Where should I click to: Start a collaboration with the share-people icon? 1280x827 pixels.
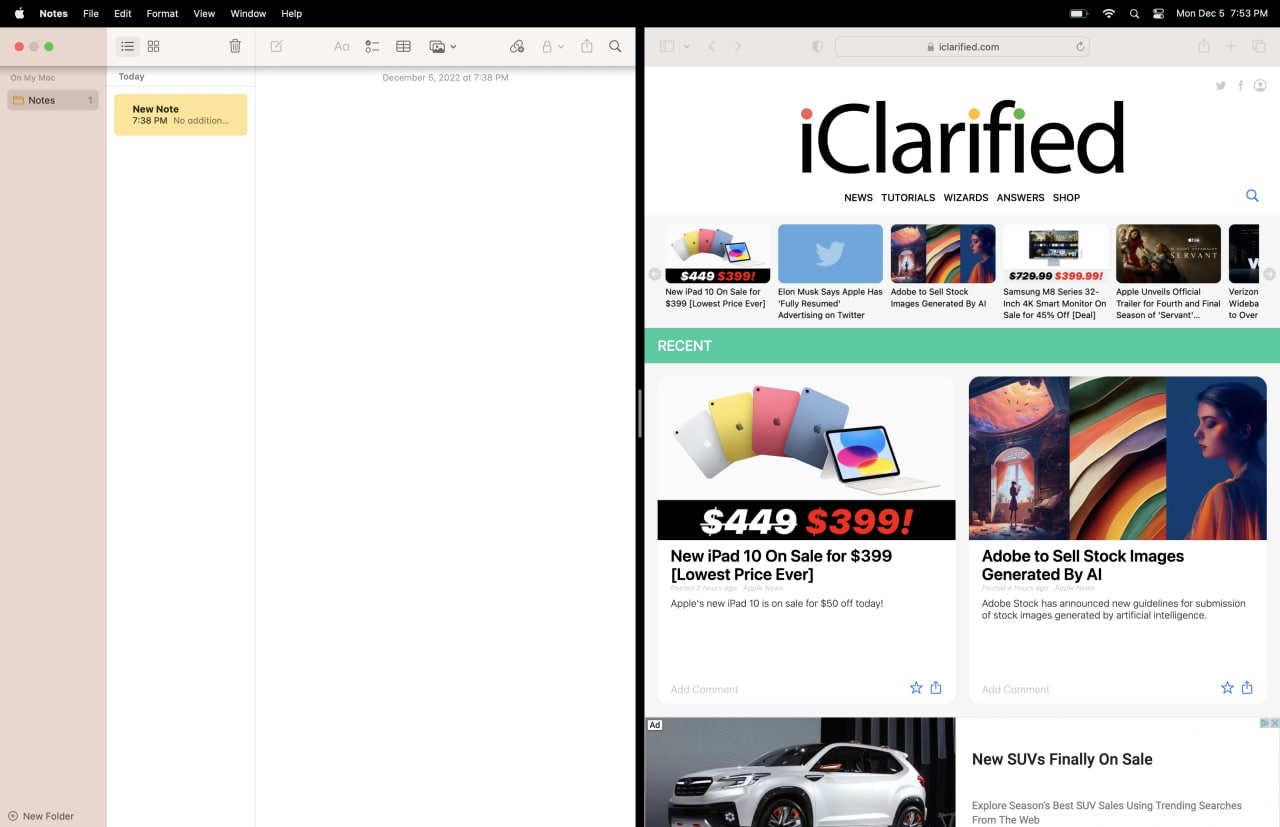click(x=517, y=46)
